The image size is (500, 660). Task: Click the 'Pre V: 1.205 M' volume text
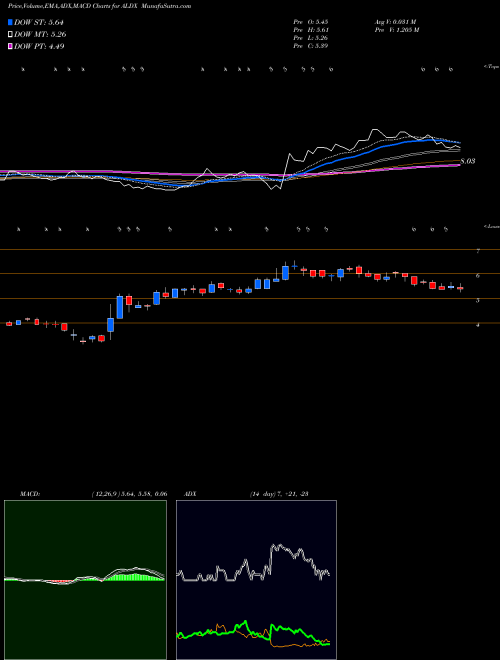click(398, 30)
